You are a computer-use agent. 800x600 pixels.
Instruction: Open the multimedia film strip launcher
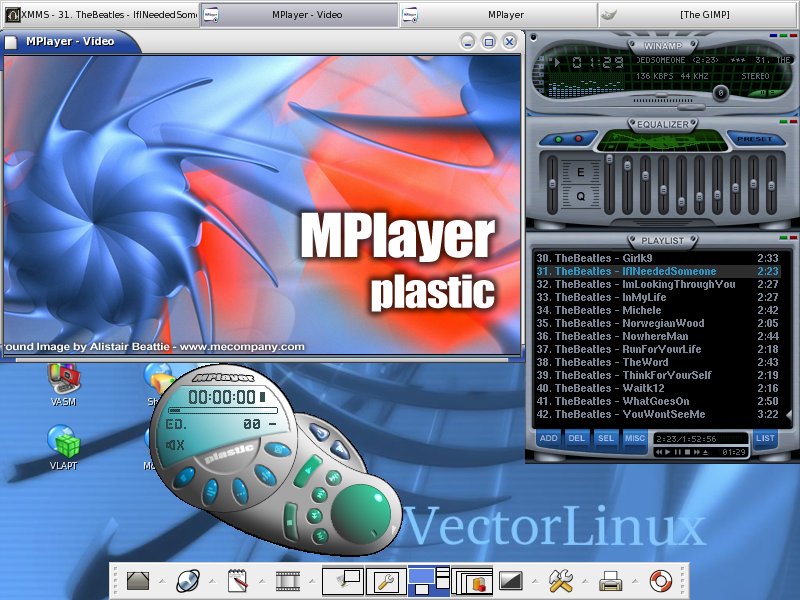pyautogui.click(x=289, y=579)
